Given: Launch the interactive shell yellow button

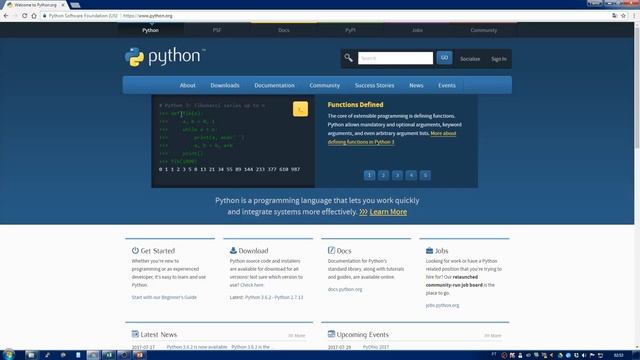Looking at the screenshot, I should [300, 109].
